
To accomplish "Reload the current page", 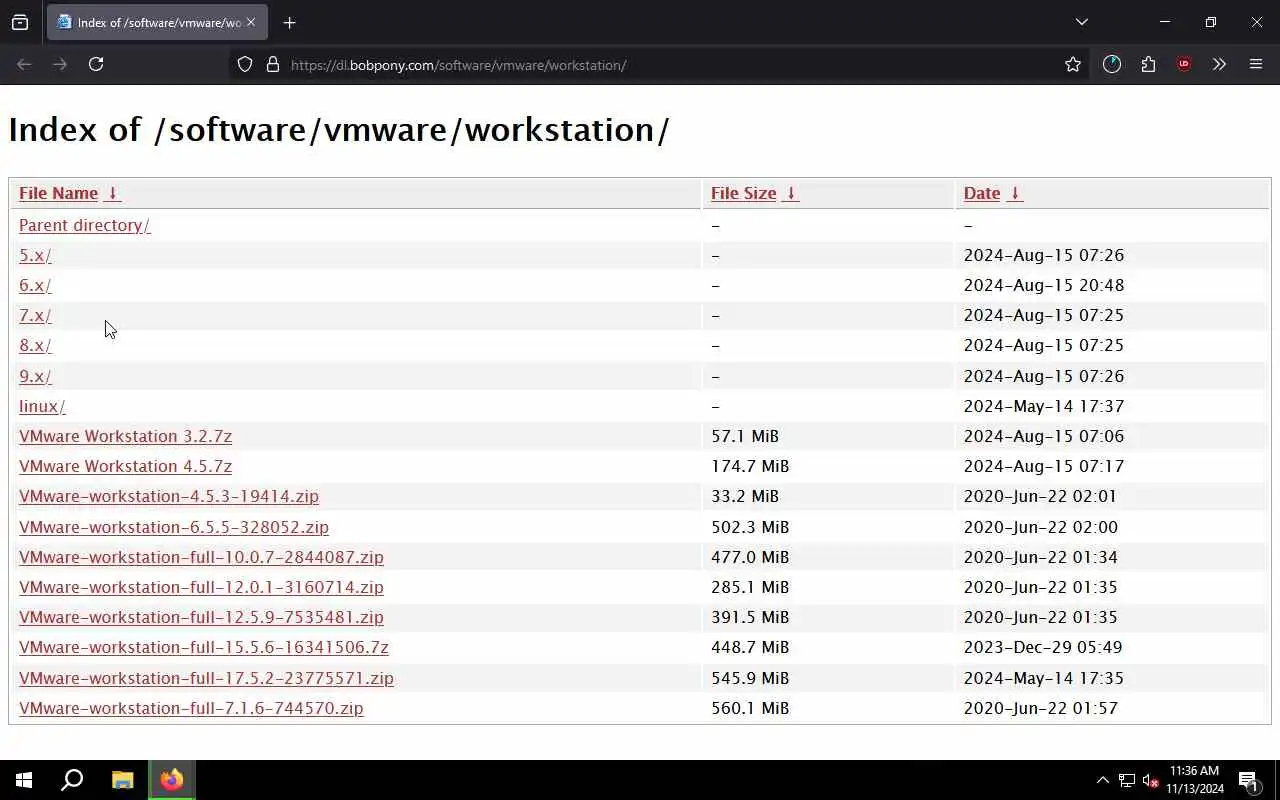I will click(x=96, y=64).
